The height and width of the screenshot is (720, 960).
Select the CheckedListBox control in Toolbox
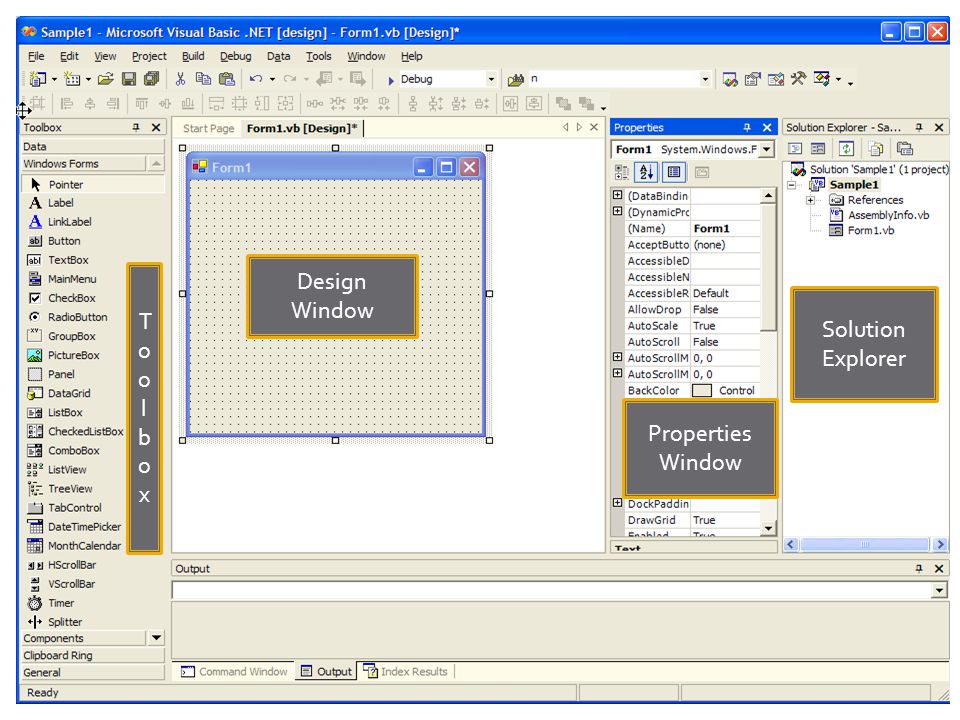coord(75,432)
